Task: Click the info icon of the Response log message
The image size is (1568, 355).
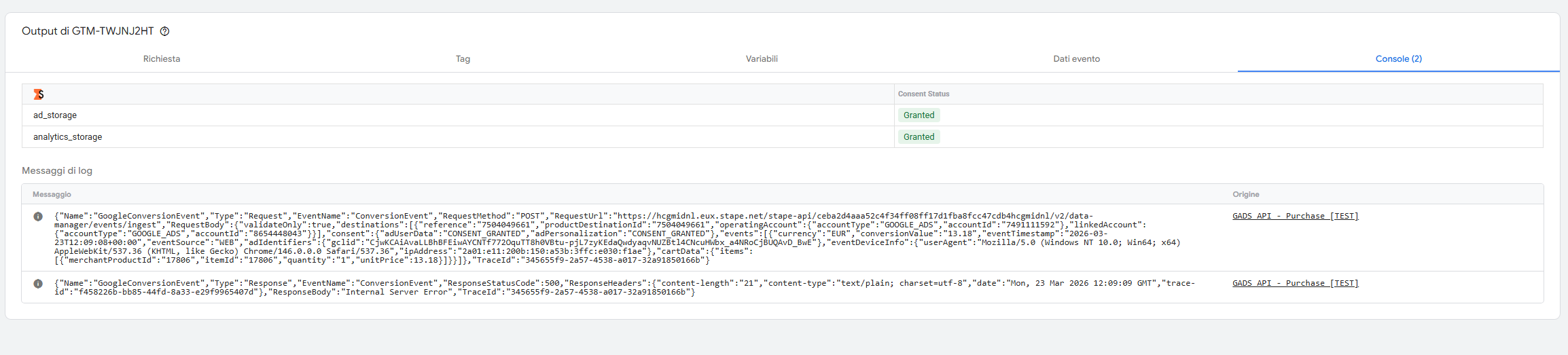Action: click(x=38, y=284)
